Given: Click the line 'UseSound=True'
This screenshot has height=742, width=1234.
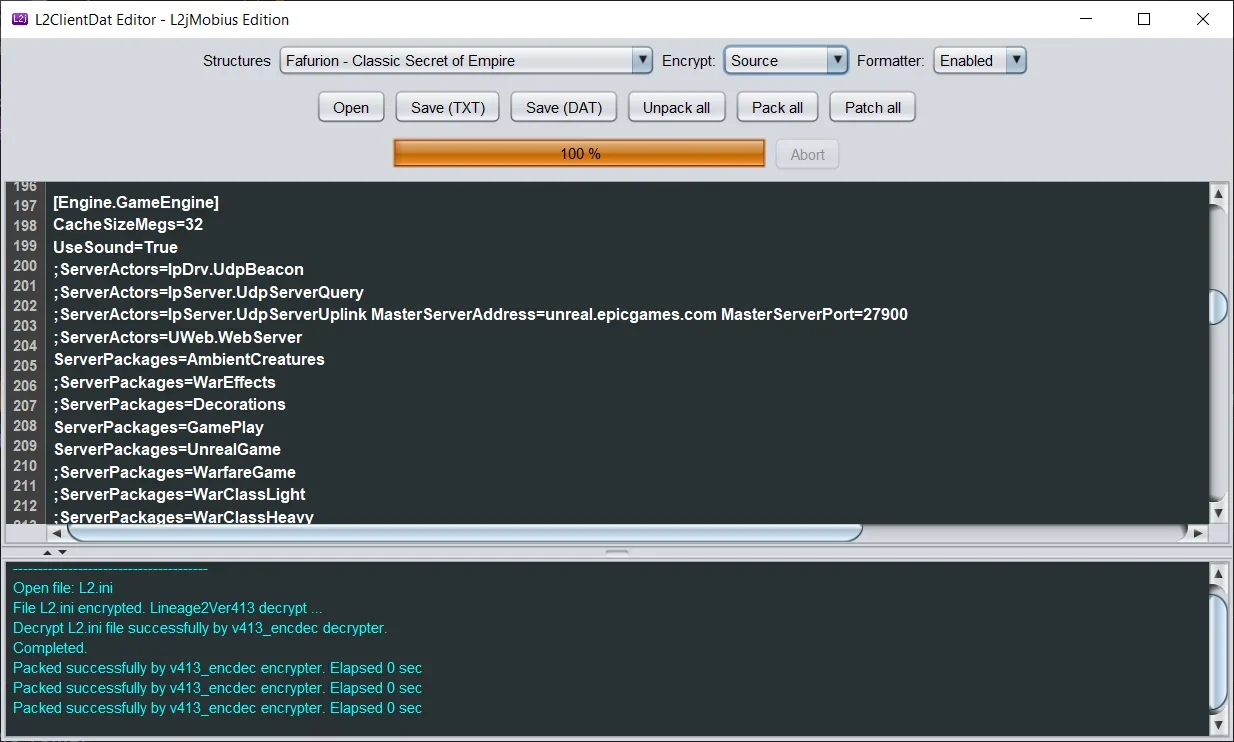Looking at the screenshot, I should tap(115, 247).
